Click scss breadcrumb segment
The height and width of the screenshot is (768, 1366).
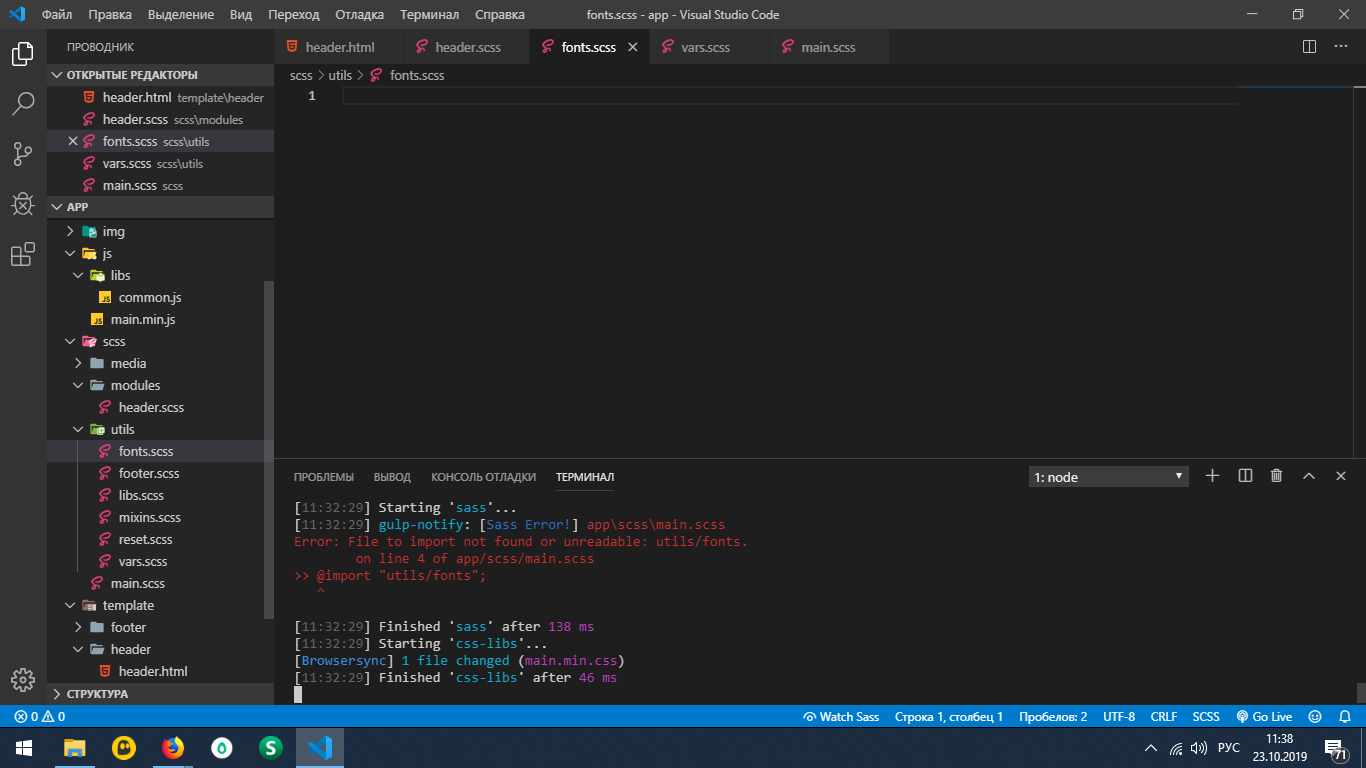(x=301, y=75)
